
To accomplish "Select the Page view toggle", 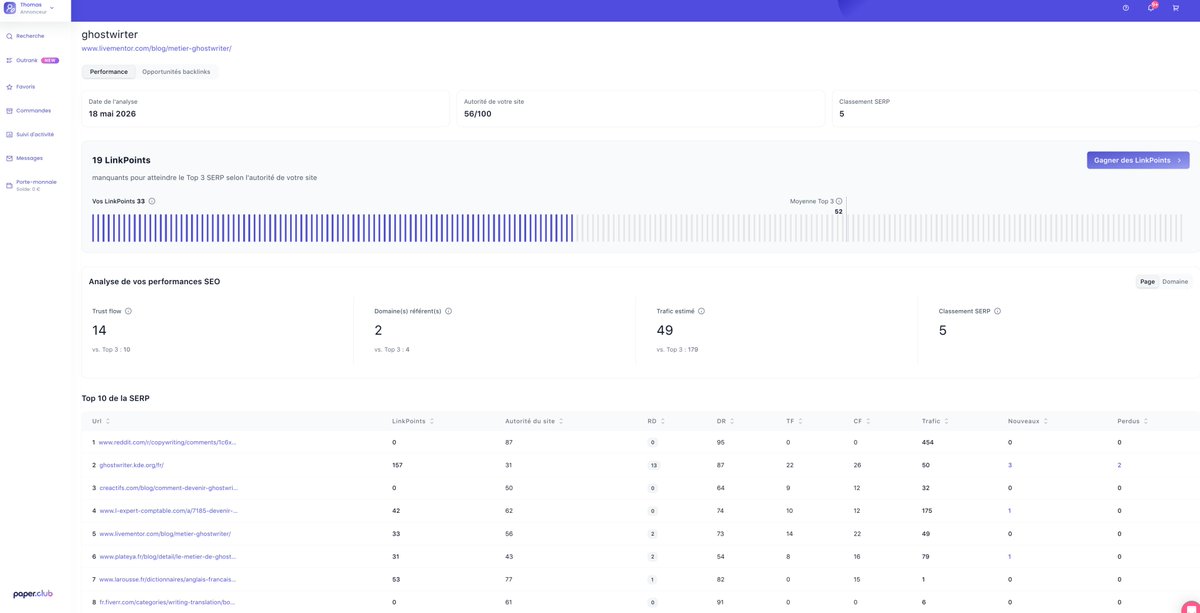I will pos(1147,282).
